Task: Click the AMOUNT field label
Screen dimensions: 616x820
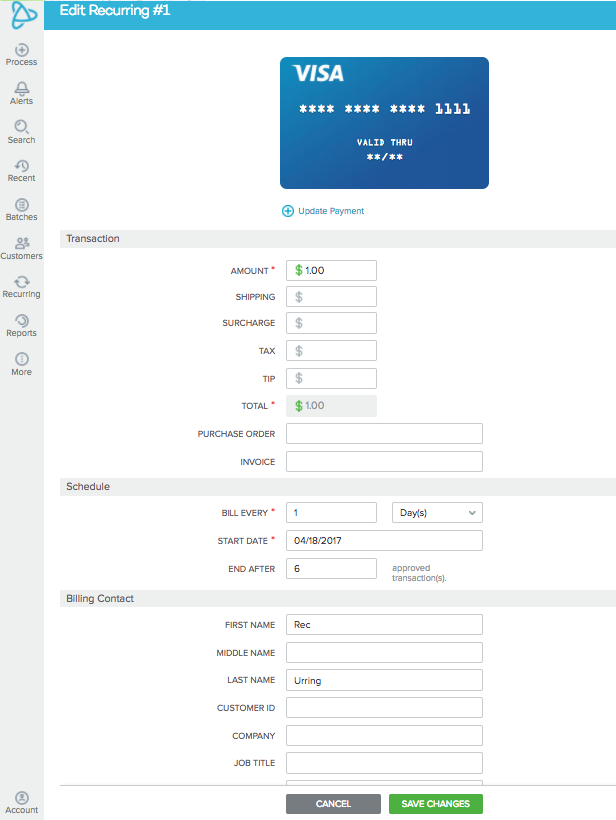Action: (x=249, y=271)
